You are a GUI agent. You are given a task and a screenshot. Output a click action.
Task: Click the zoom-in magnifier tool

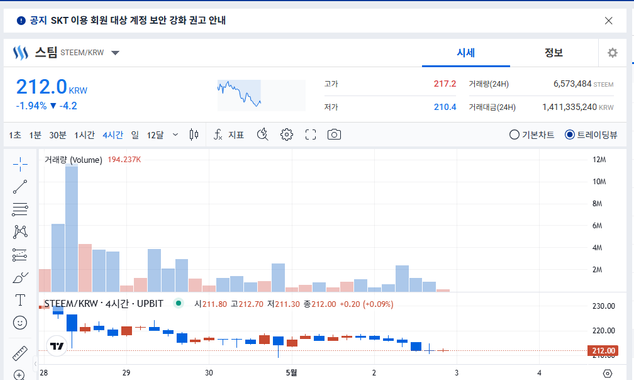coord(19,374)
